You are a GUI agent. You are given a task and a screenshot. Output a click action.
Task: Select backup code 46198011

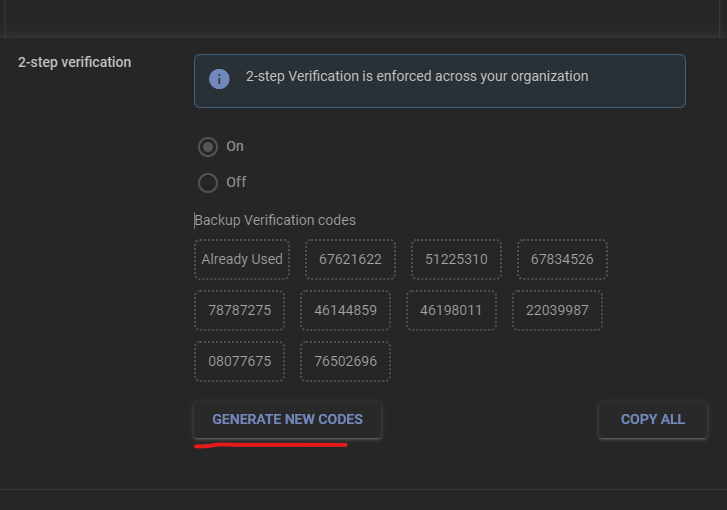pyautogui.click(x=451, y=310)
